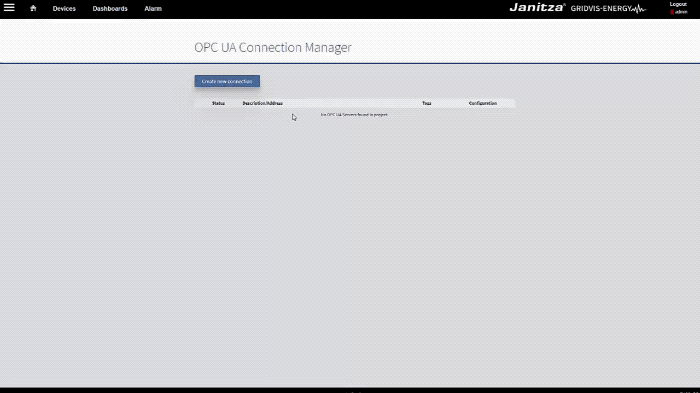700x393 pixels.
Task: Open the hamburger main menu
Action: point(9,8)
